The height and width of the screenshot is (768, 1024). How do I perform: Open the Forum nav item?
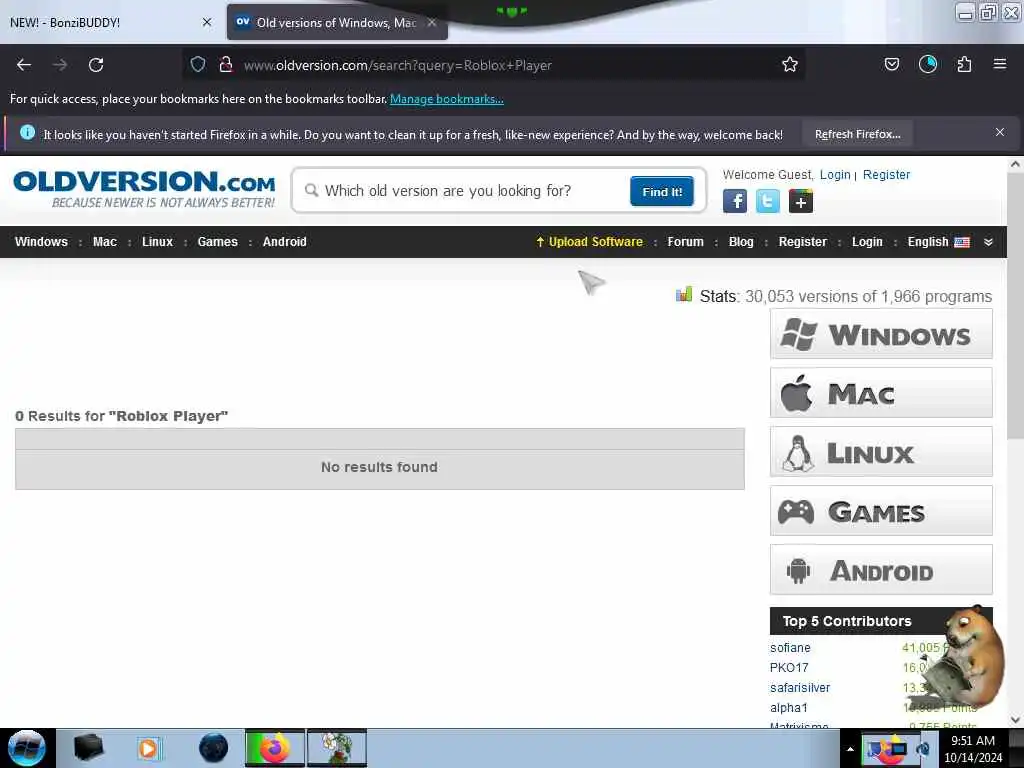685,242
